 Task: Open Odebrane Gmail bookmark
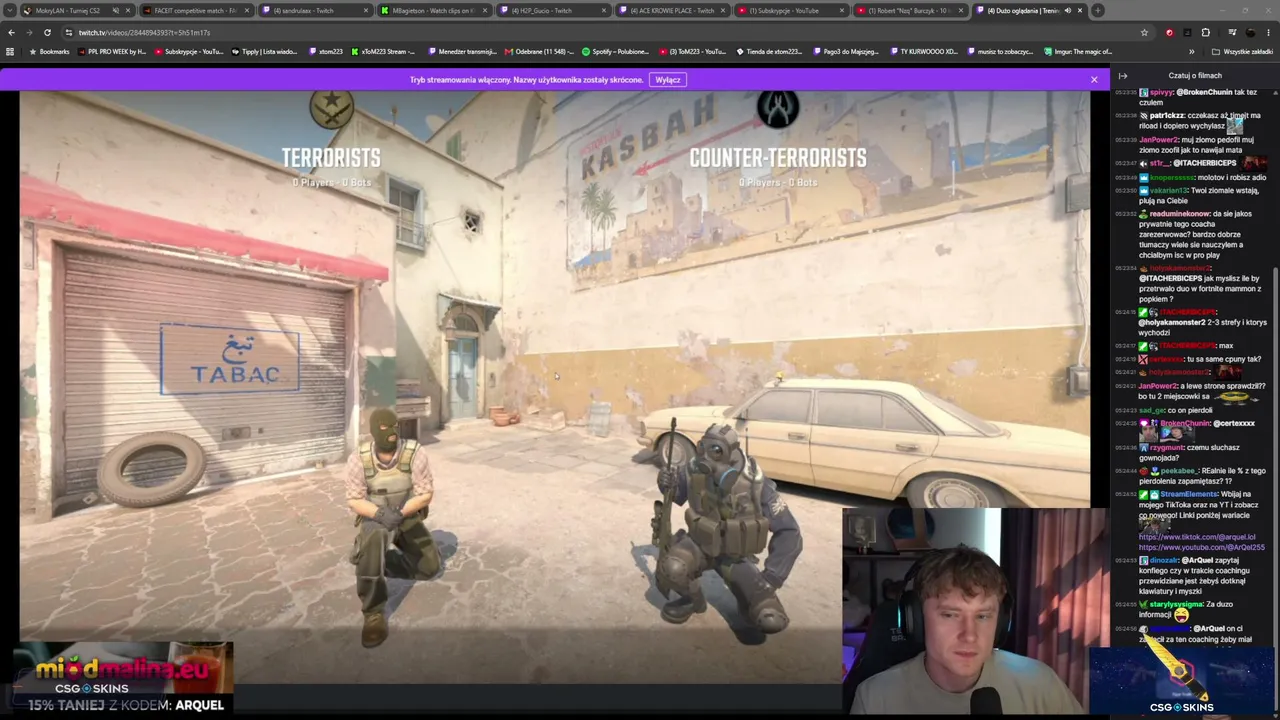[x=540, y=51]
